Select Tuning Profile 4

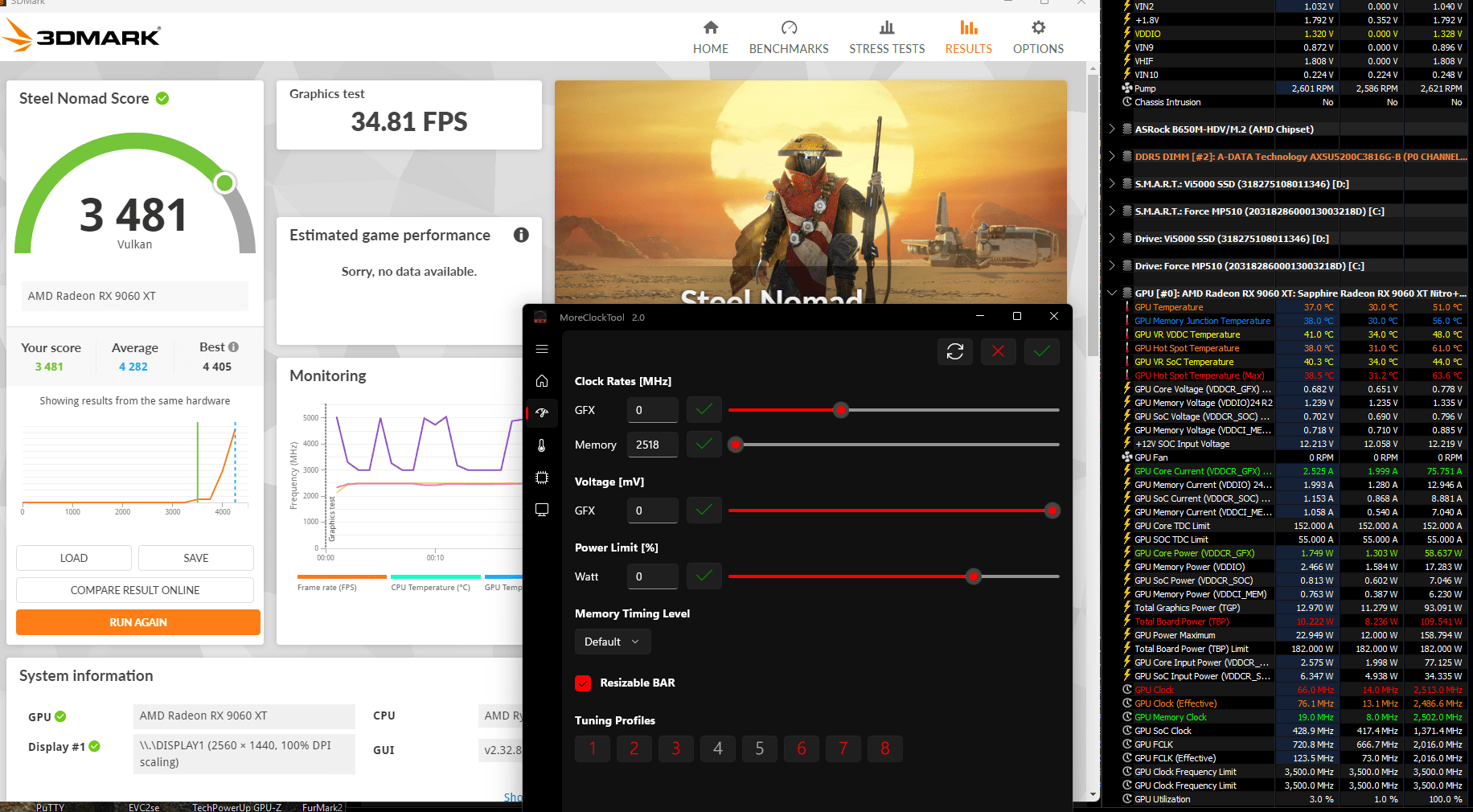[x=718, y=748]
